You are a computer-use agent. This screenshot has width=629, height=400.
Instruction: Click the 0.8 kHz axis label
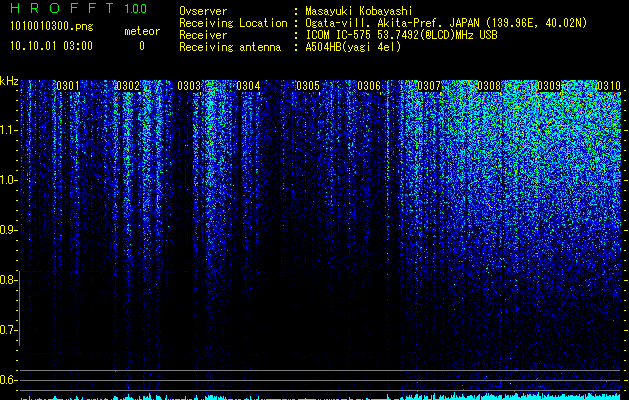(8, 280)
